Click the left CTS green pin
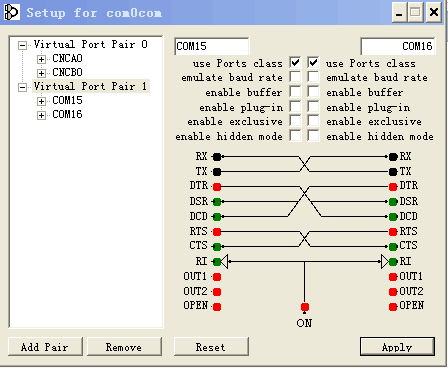 pyautogui.click(x=217, y=247)
